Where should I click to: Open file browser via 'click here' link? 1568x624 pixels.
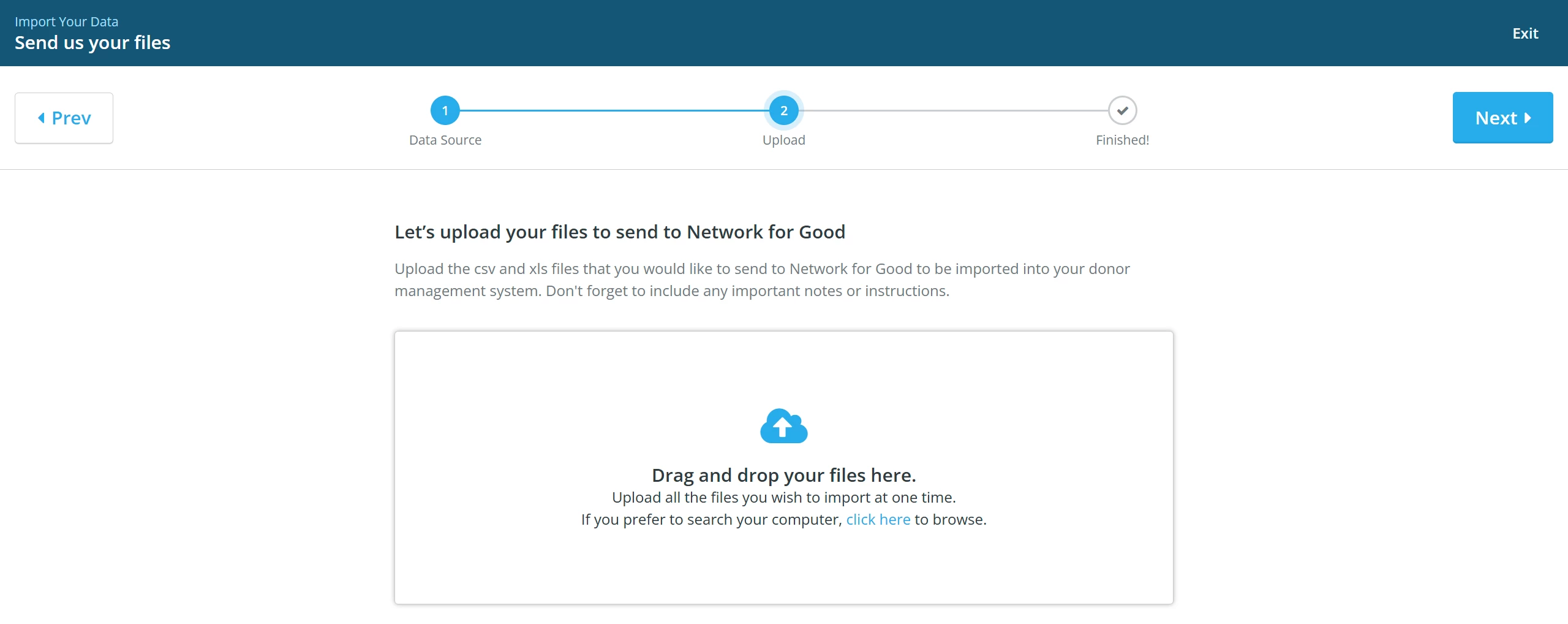pos(878,520)
